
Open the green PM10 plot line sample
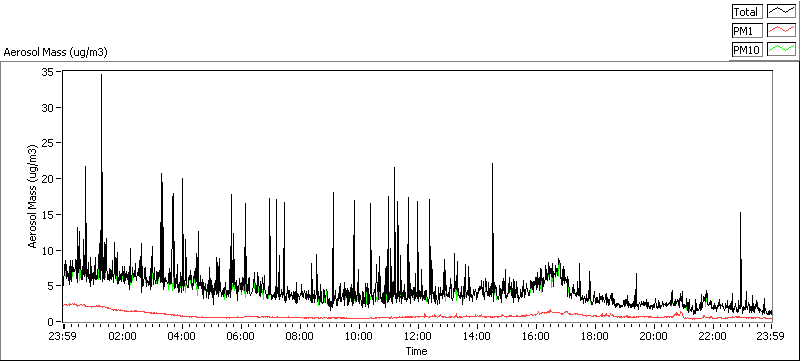click(x=781, y=50)
